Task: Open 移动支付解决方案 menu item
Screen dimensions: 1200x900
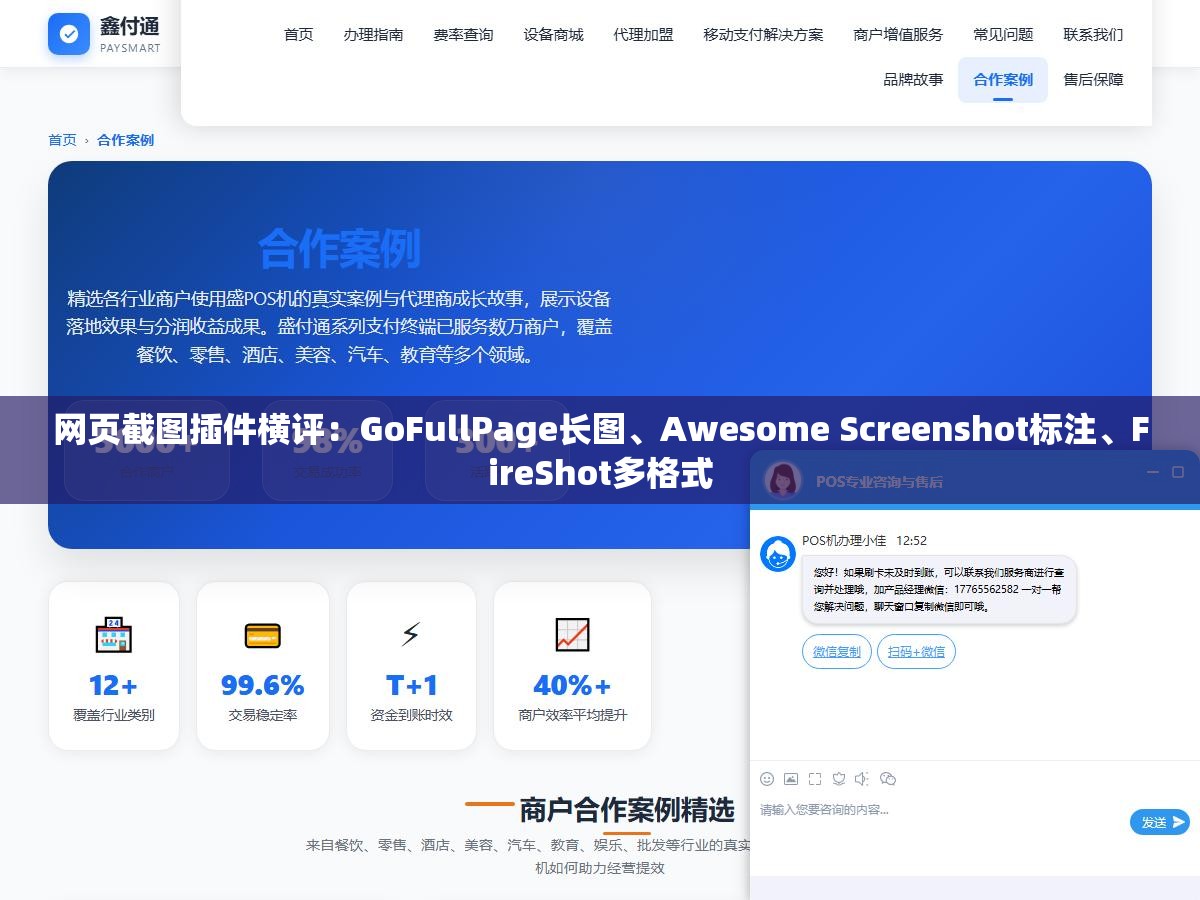Action: coord(763,34)
